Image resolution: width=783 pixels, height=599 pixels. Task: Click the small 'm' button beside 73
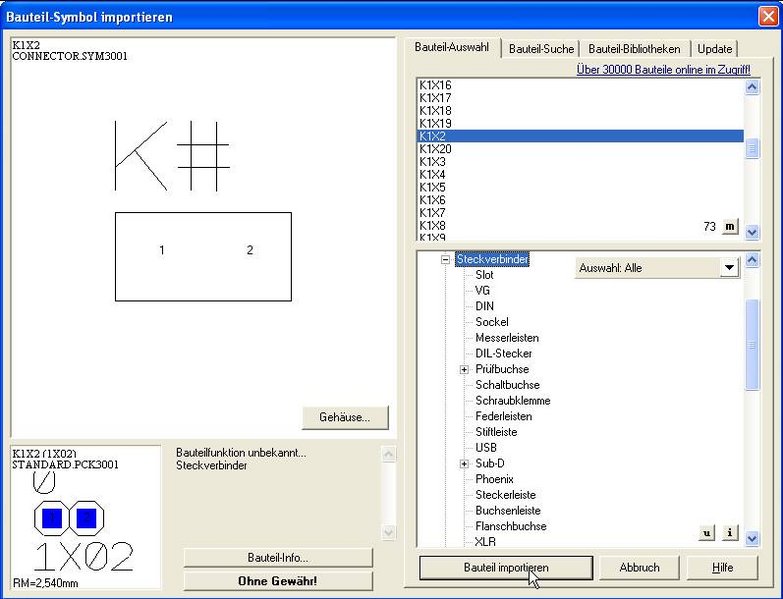point(729,227)
